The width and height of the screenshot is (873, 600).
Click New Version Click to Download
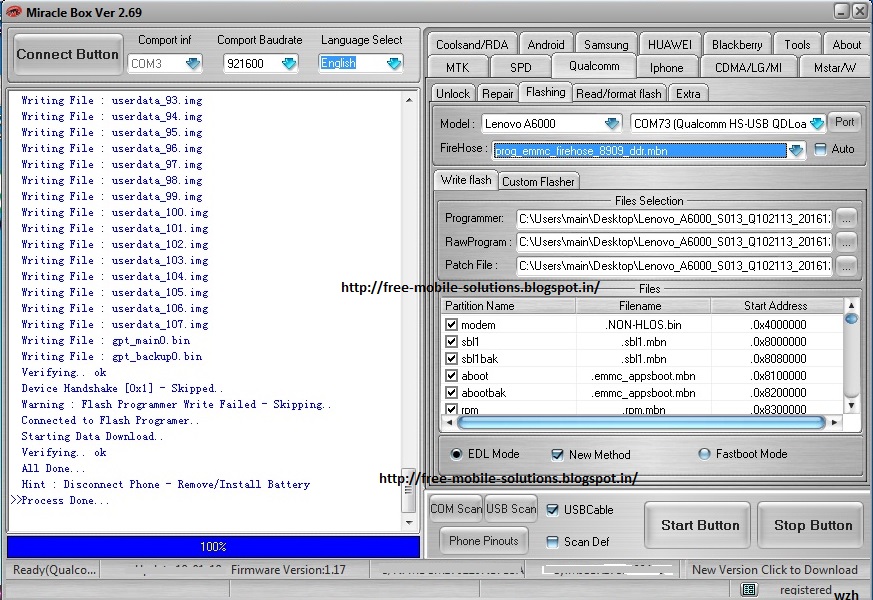(775, 569)
